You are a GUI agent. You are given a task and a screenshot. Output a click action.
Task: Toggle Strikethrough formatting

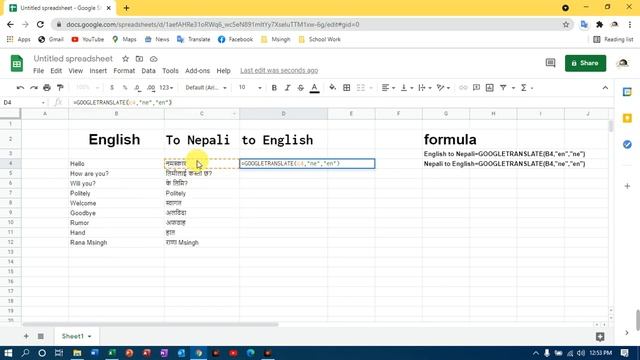(x=301, y=88)
